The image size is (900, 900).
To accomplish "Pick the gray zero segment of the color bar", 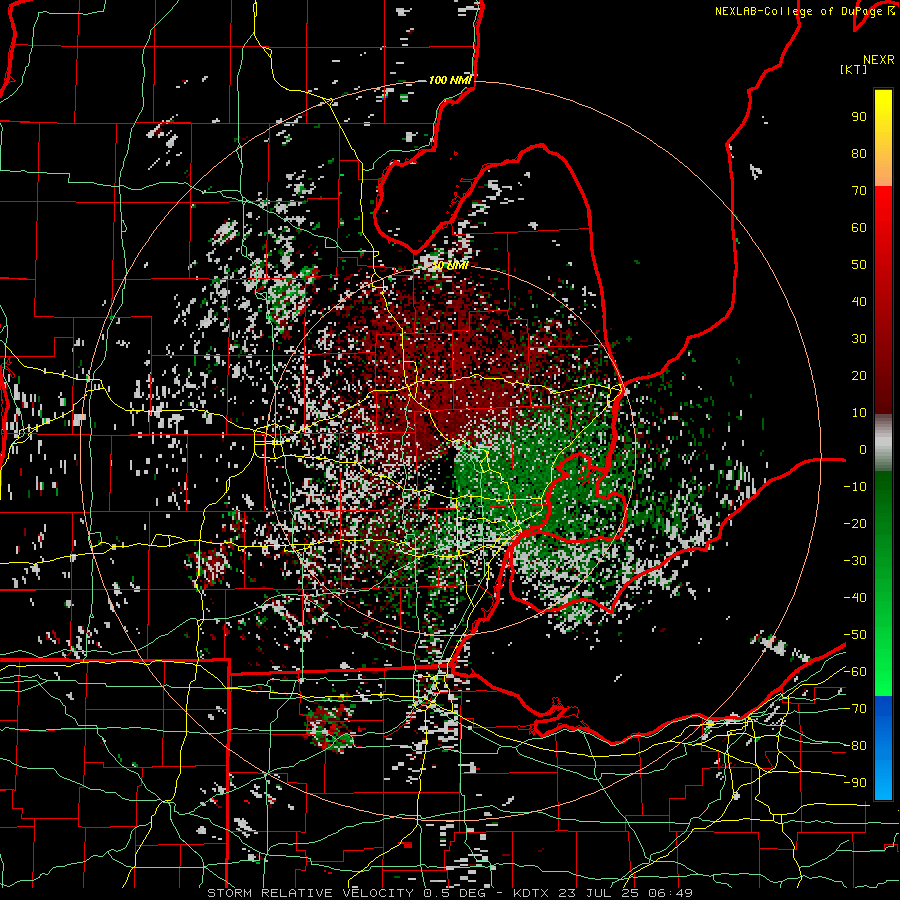I will pyautogui.click(x=883, y=442).
